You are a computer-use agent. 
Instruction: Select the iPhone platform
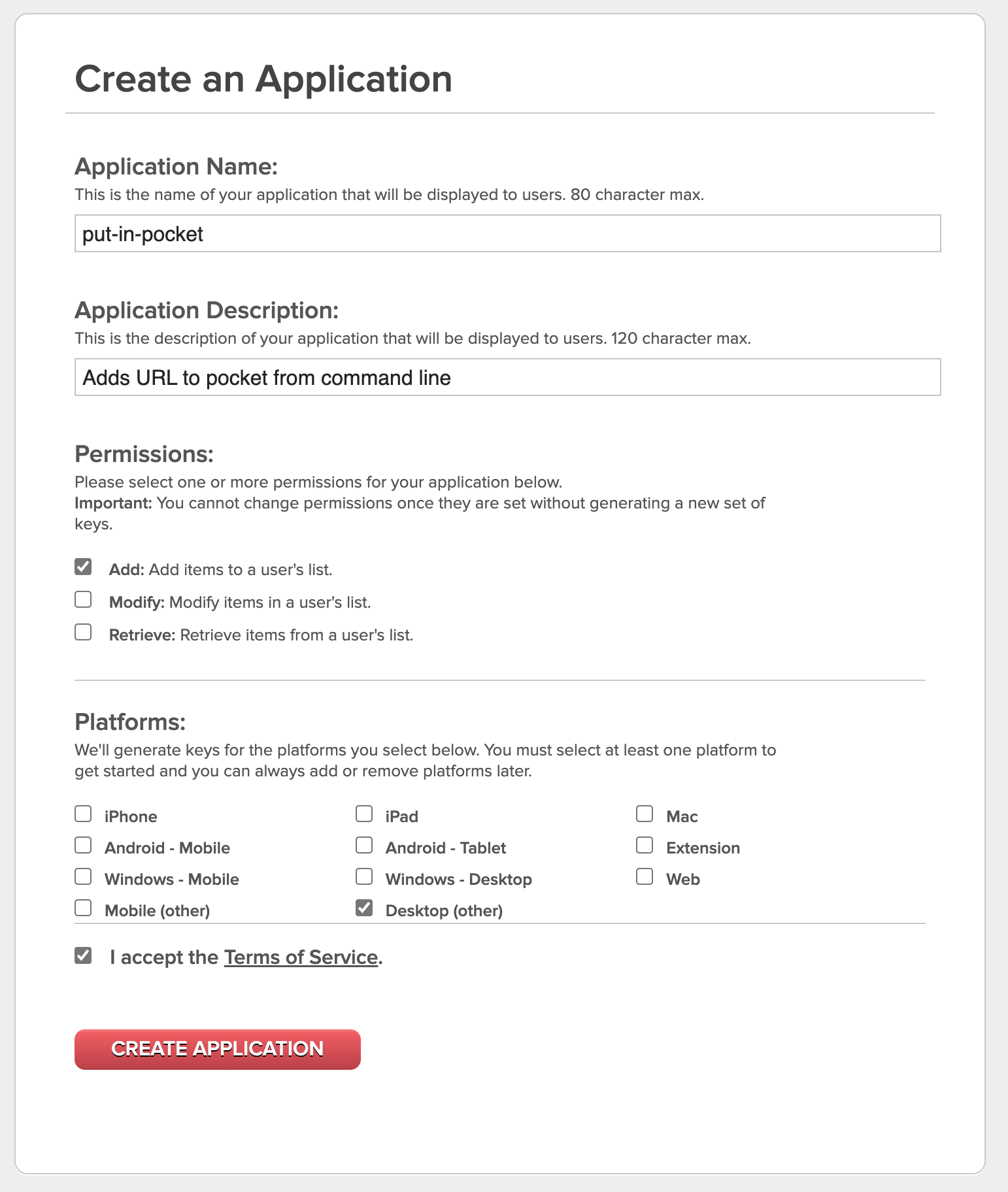pyautogui.click(x=83, y=813)
